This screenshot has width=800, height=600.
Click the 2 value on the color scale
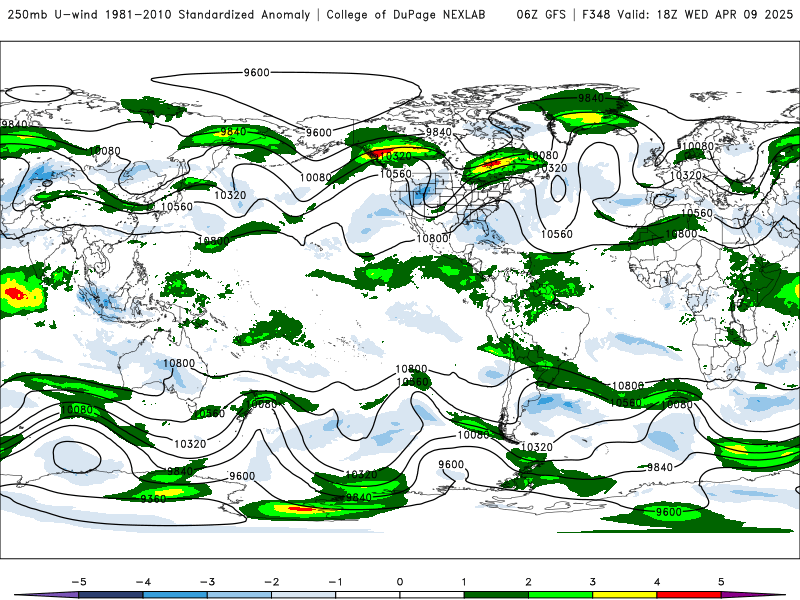click(x=528, y=582)
